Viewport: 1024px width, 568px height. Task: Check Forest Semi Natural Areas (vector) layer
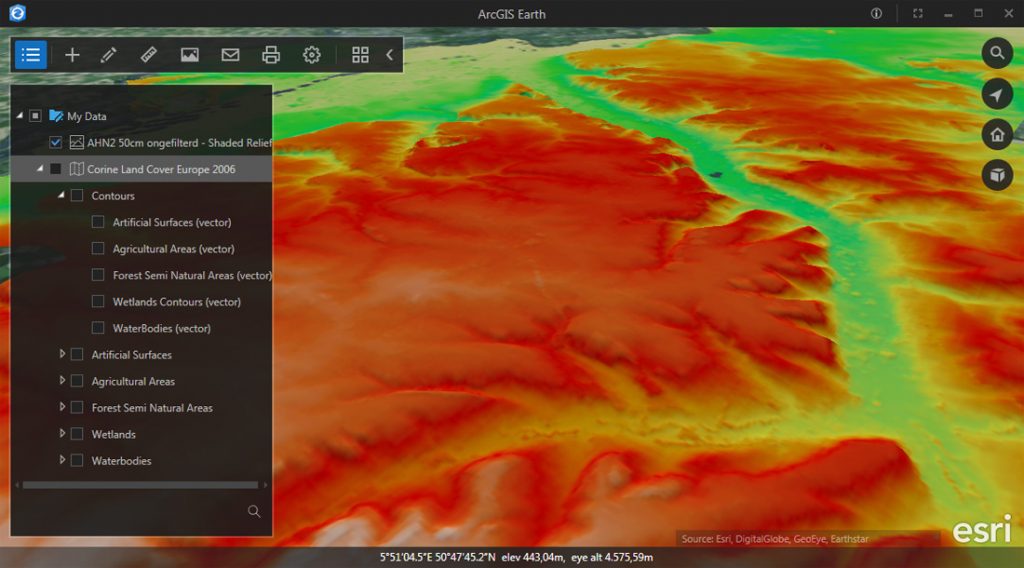pos(98,275)
